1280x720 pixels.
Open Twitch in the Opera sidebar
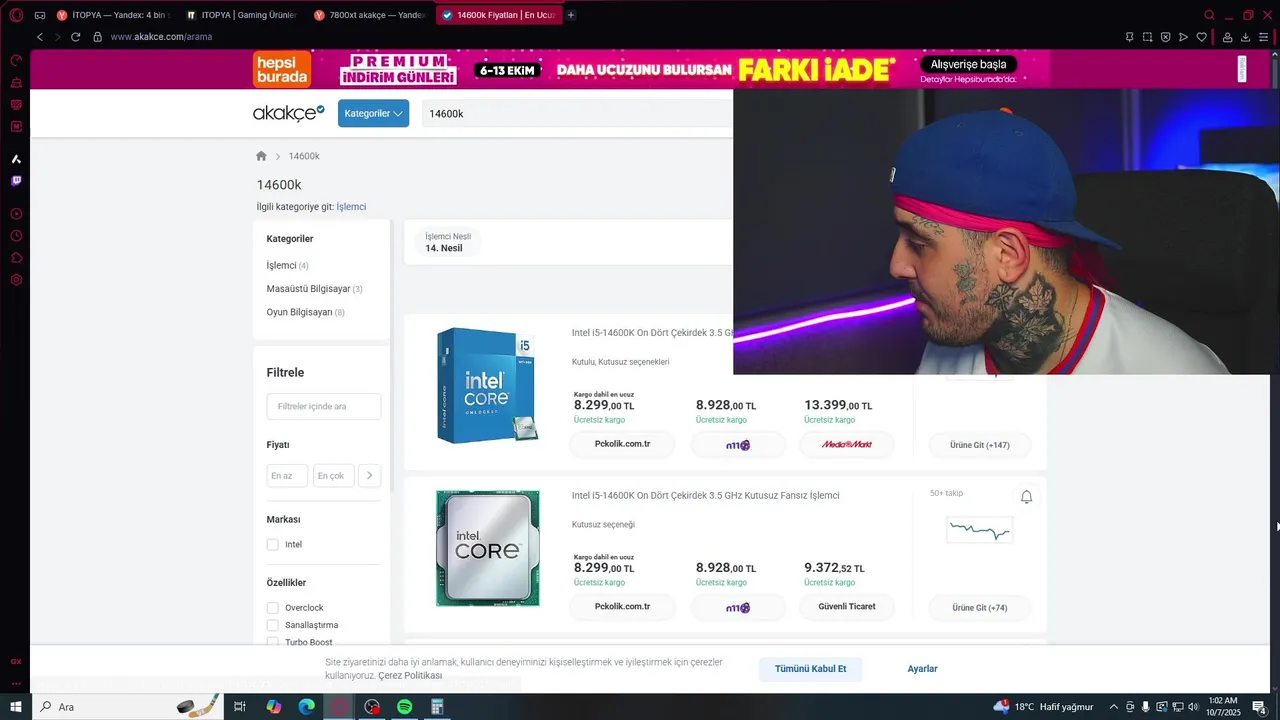(16, 181)
